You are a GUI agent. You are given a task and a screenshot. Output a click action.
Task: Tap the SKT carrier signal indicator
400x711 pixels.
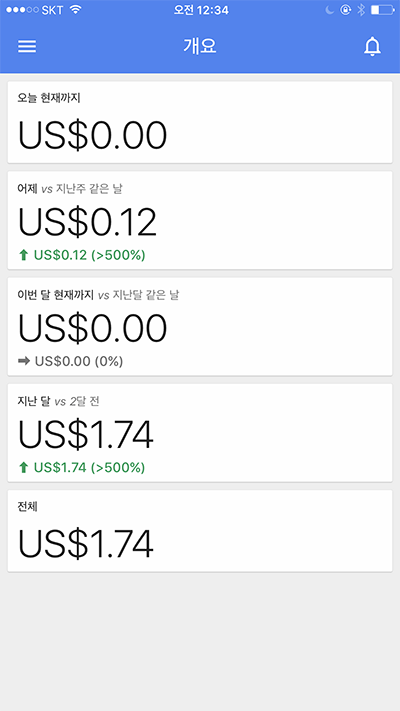tap(34, 10)
